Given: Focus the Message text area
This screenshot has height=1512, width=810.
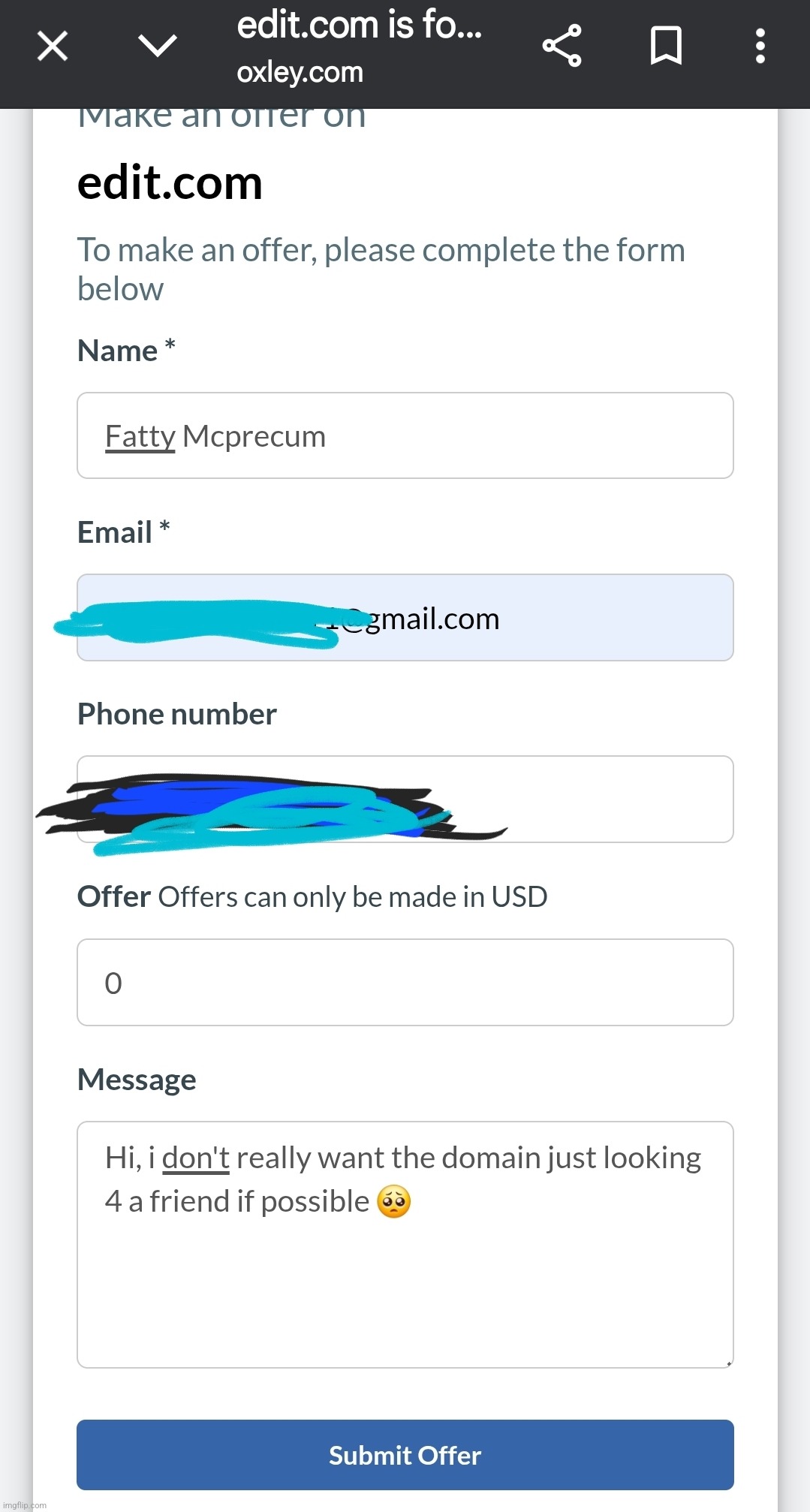Looking at the screenshot, I should (x=405, y=1245).
